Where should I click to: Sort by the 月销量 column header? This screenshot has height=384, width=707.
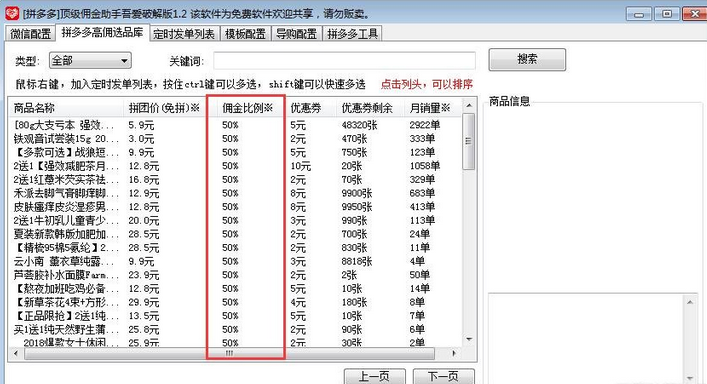(430, 108)
